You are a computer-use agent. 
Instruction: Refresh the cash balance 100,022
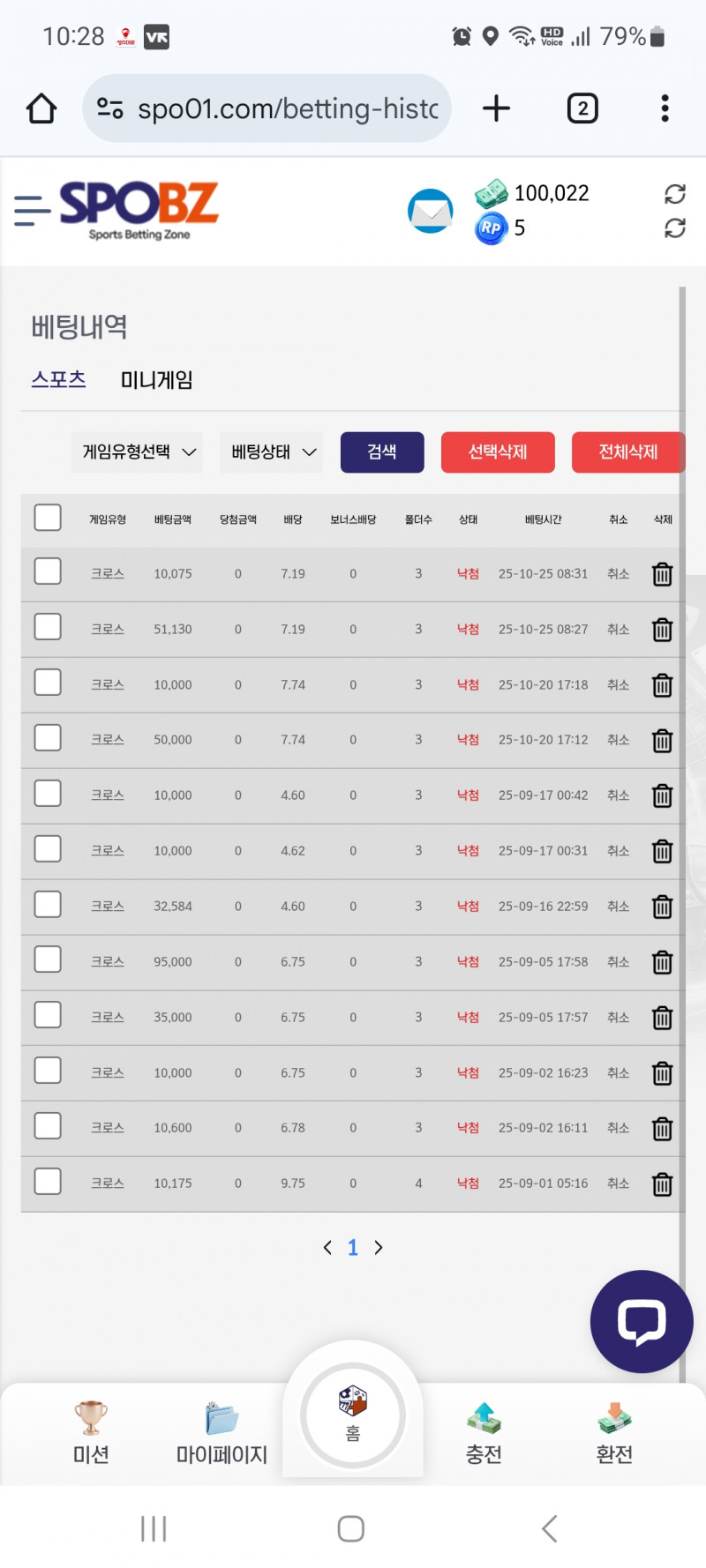[x=675, y=194]
